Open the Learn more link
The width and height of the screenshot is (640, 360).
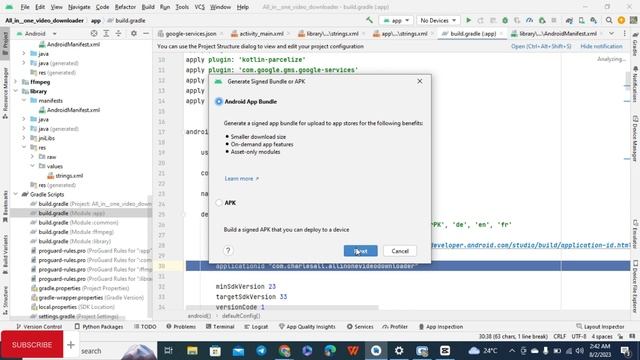[242, 178]
